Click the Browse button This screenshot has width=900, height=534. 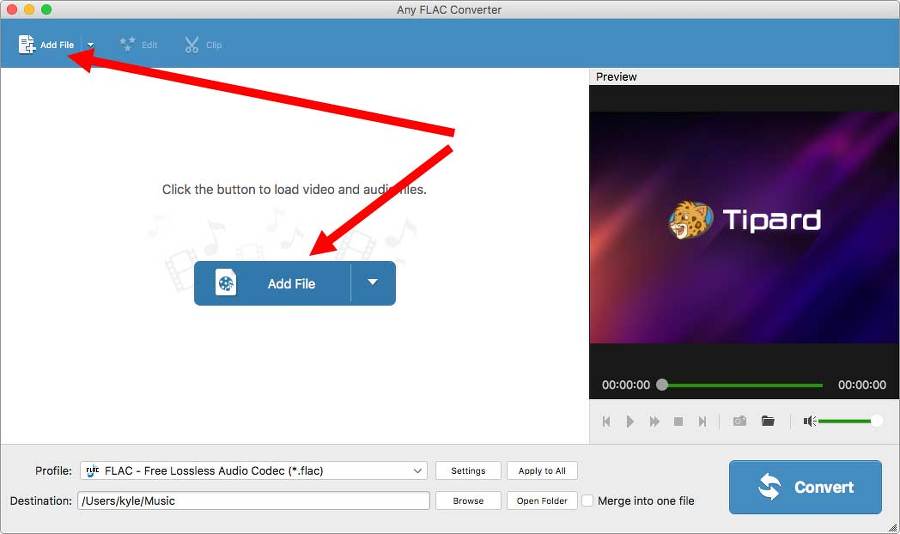[x=468, y=501]
